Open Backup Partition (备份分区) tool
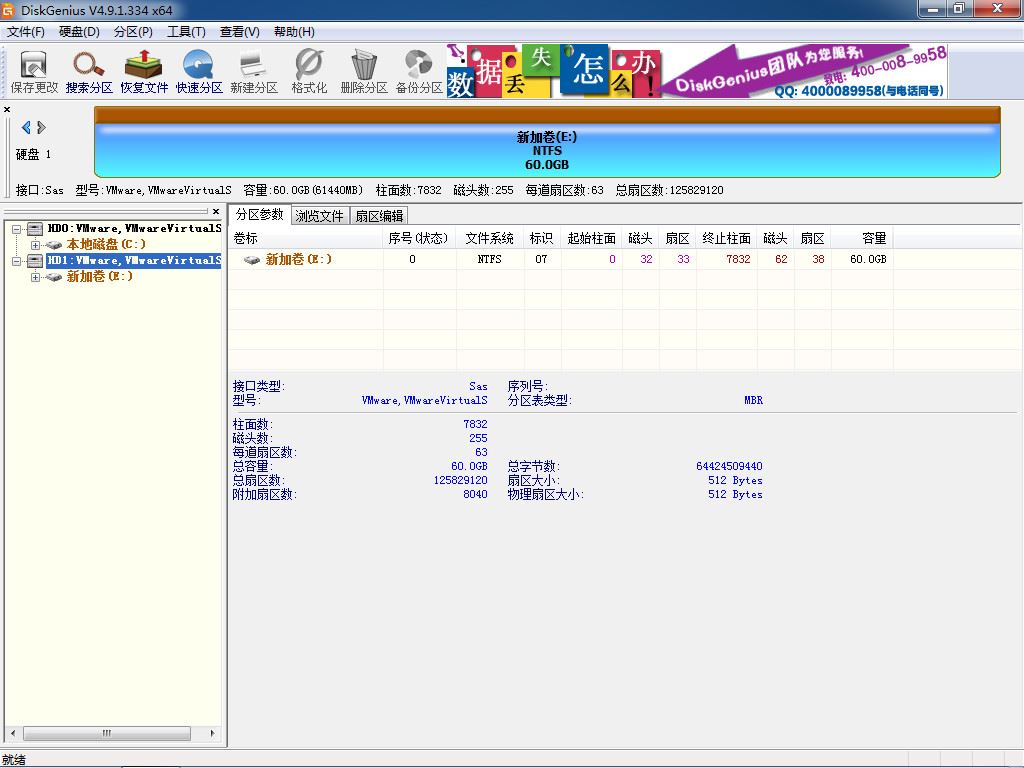The image size is (1024, 768). coord(419,72)
